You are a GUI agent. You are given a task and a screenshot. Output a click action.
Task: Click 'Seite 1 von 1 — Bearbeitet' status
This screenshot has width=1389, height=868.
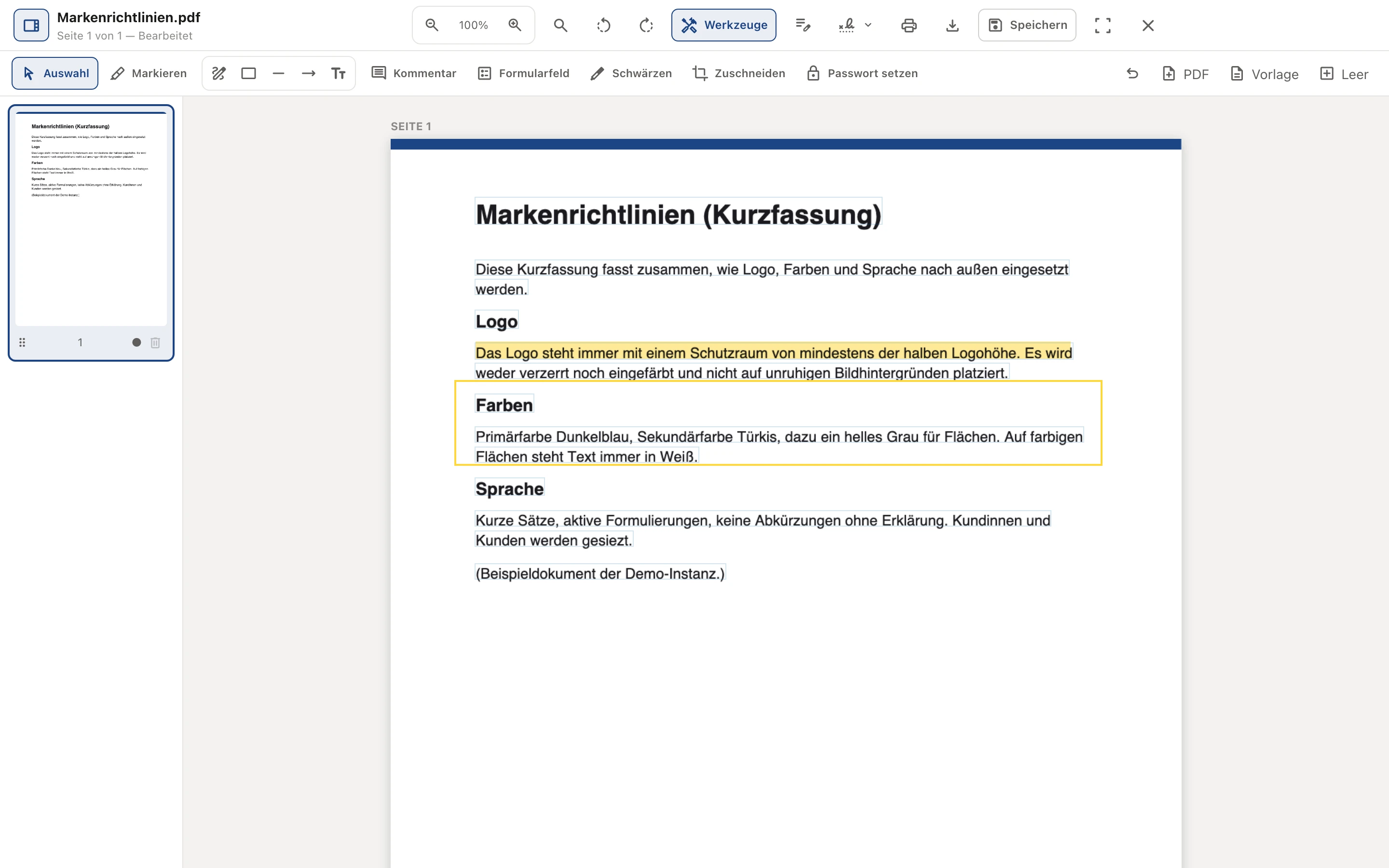(x=124, y=36)
